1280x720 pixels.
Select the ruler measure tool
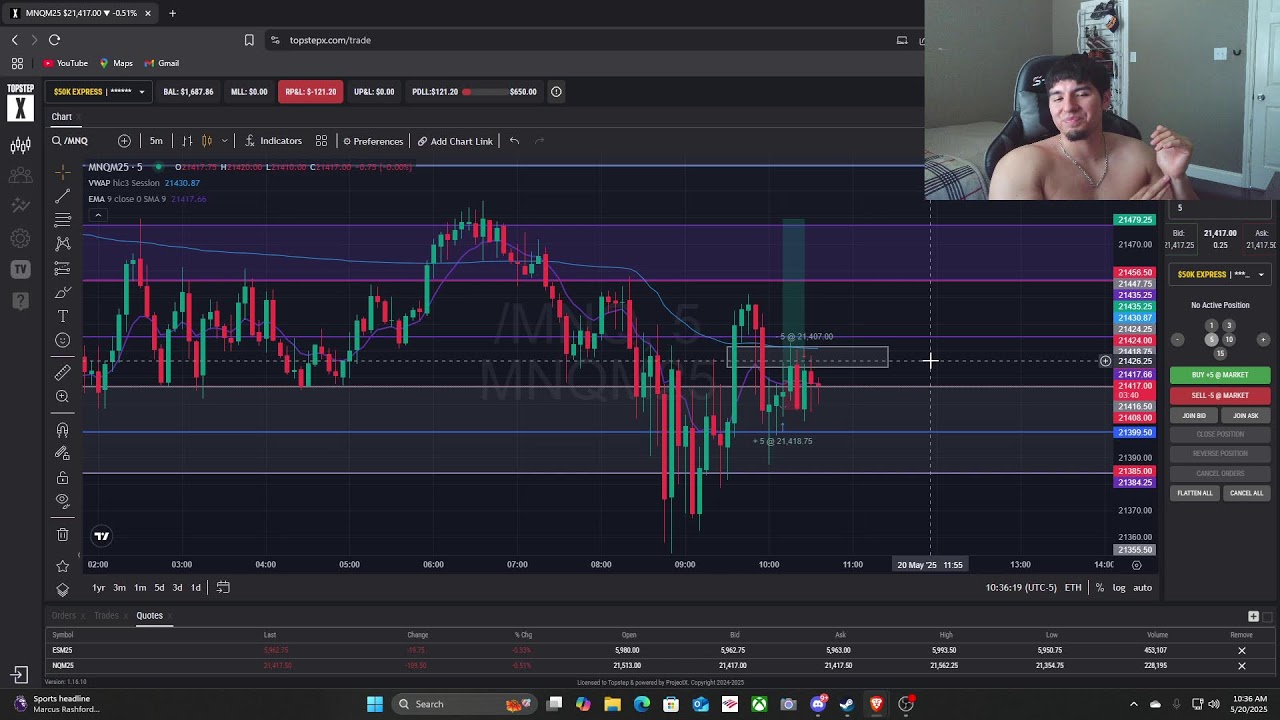tap(62, 373)
